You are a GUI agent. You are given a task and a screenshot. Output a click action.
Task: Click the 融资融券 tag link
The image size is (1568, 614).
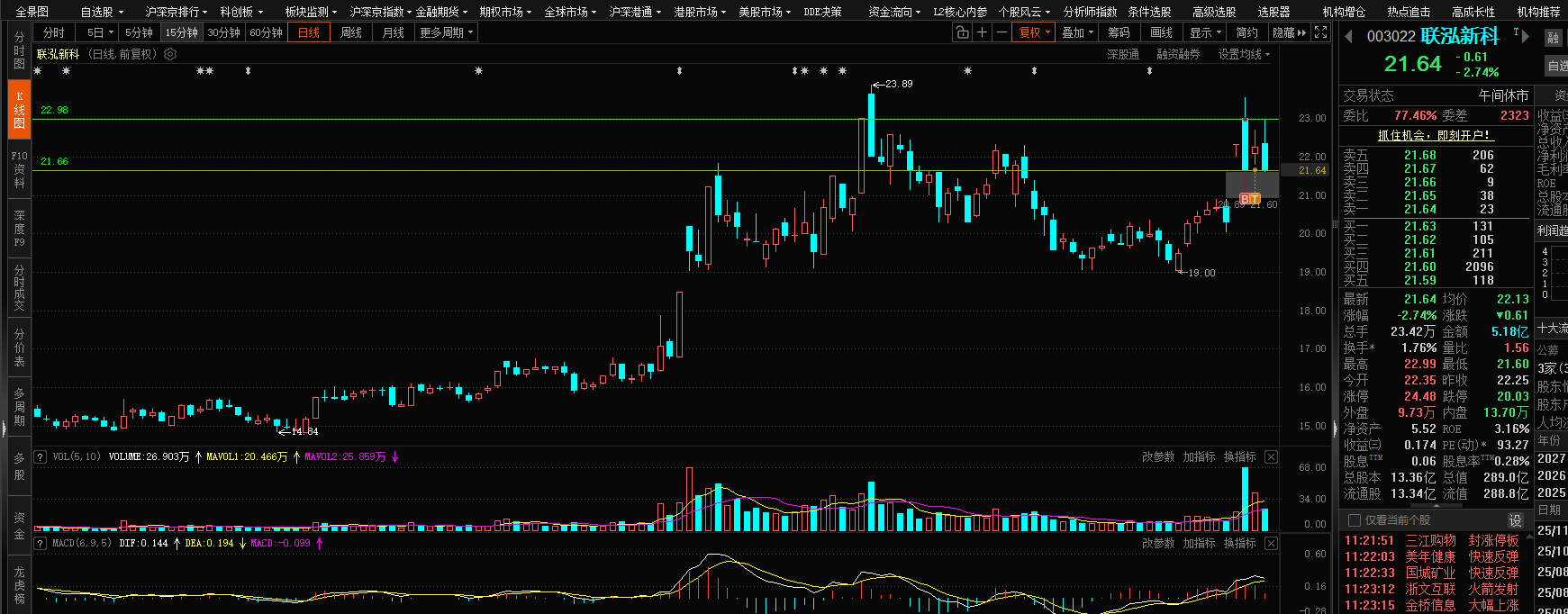click(x=1178, y=54)
